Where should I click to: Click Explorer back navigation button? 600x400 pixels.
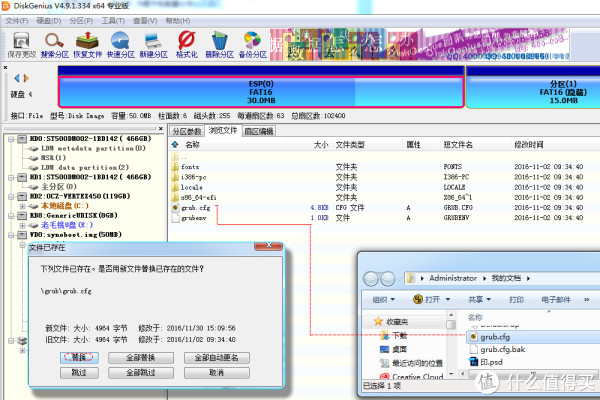tap(371, 279)
